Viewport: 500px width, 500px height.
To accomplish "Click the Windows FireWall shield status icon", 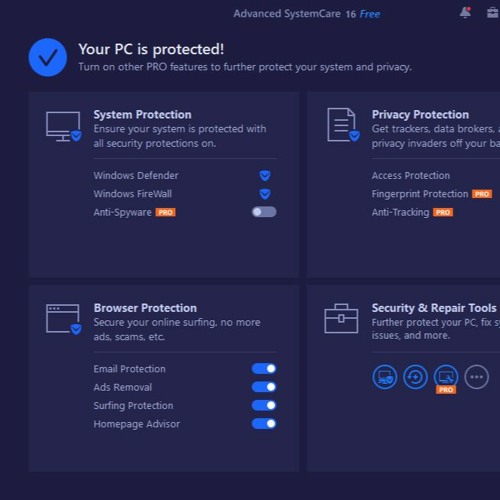I will click(265, 194).
